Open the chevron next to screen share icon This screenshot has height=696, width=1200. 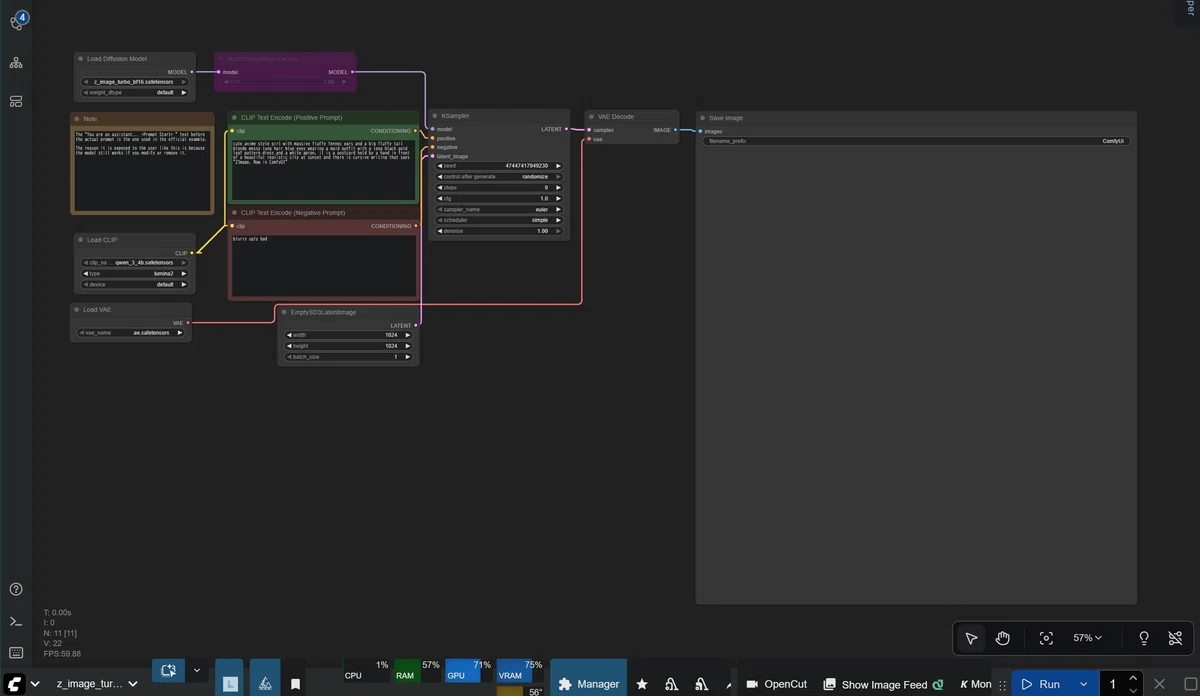pyautogui.click(x=197, y=671)
